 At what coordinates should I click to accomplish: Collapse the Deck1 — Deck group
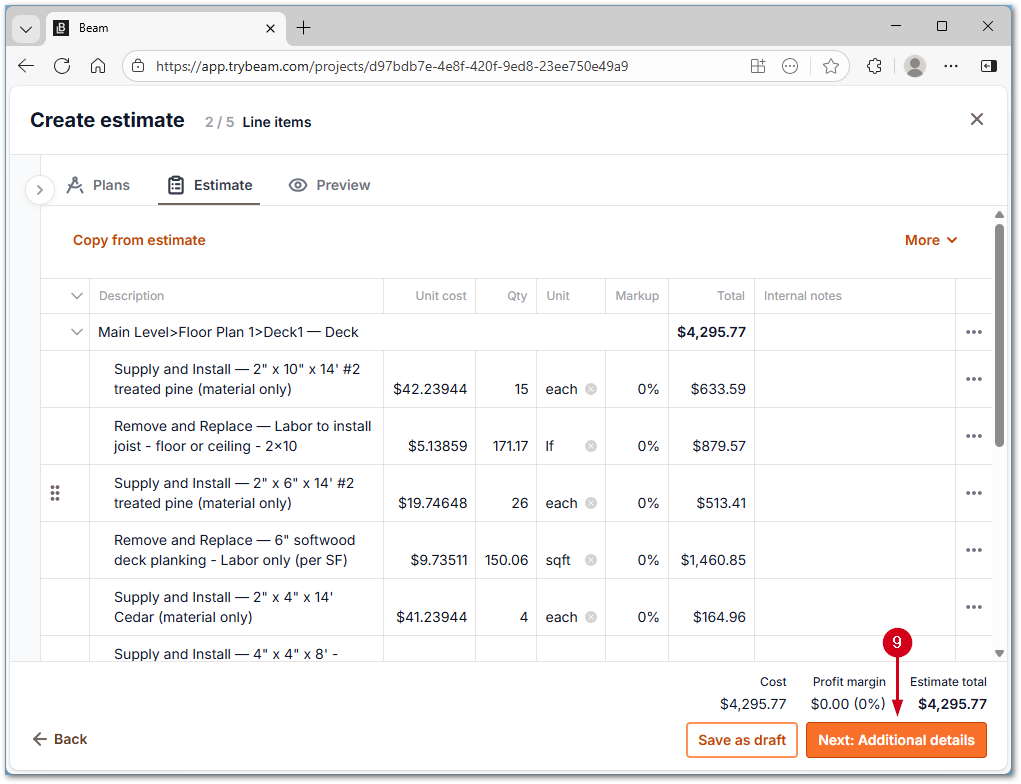(77, 332)
